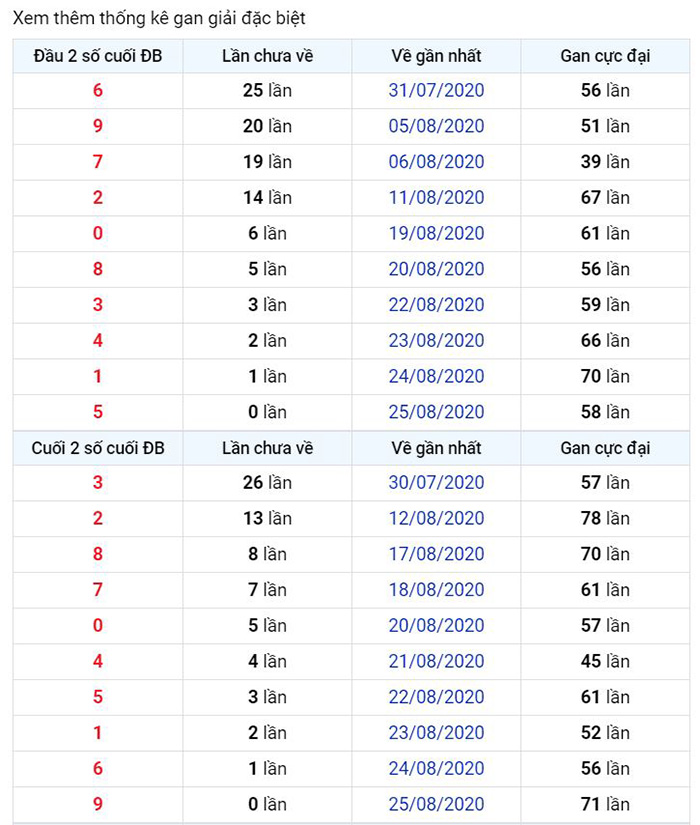
Task: Open the 31/07/2020 date link
Action: coord(436,90)
